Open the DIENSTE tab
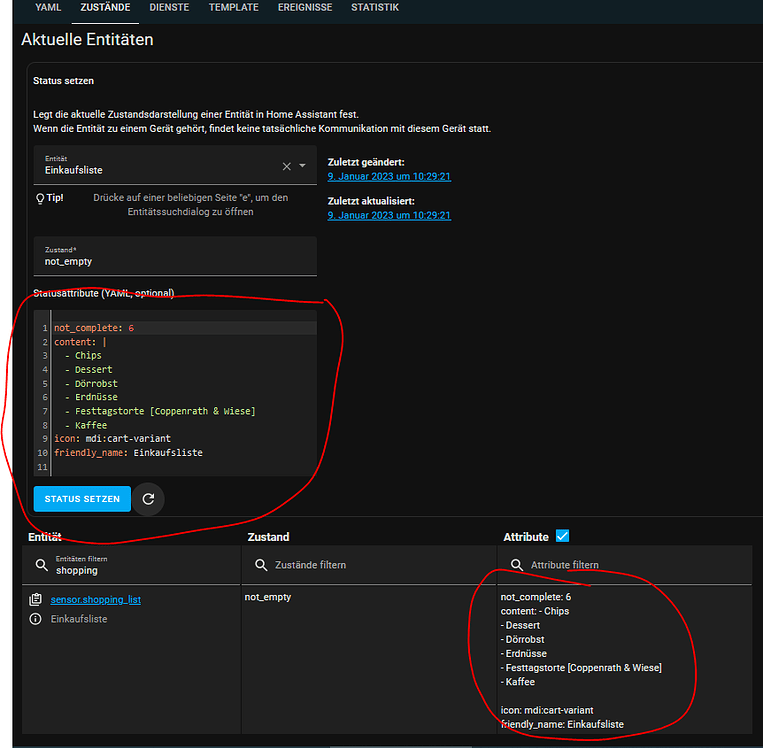This screenshot has height=748, width=763. 169,7
